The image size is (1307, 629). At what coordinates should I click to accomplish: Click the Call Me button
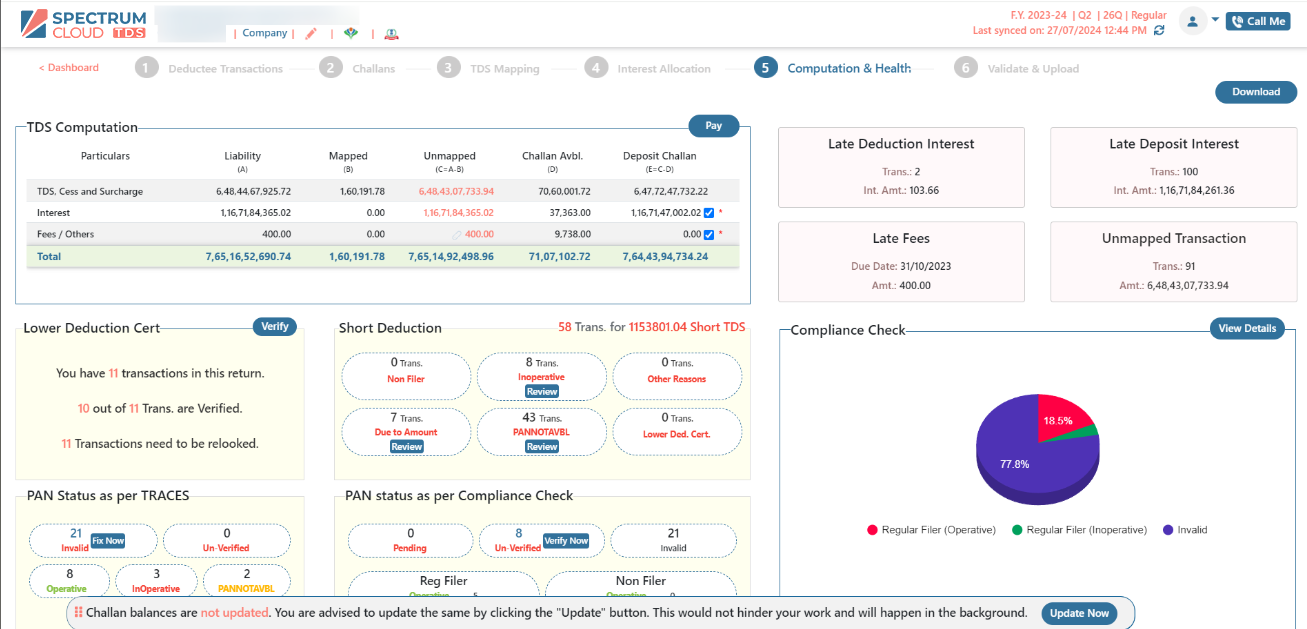(1260, 21)
